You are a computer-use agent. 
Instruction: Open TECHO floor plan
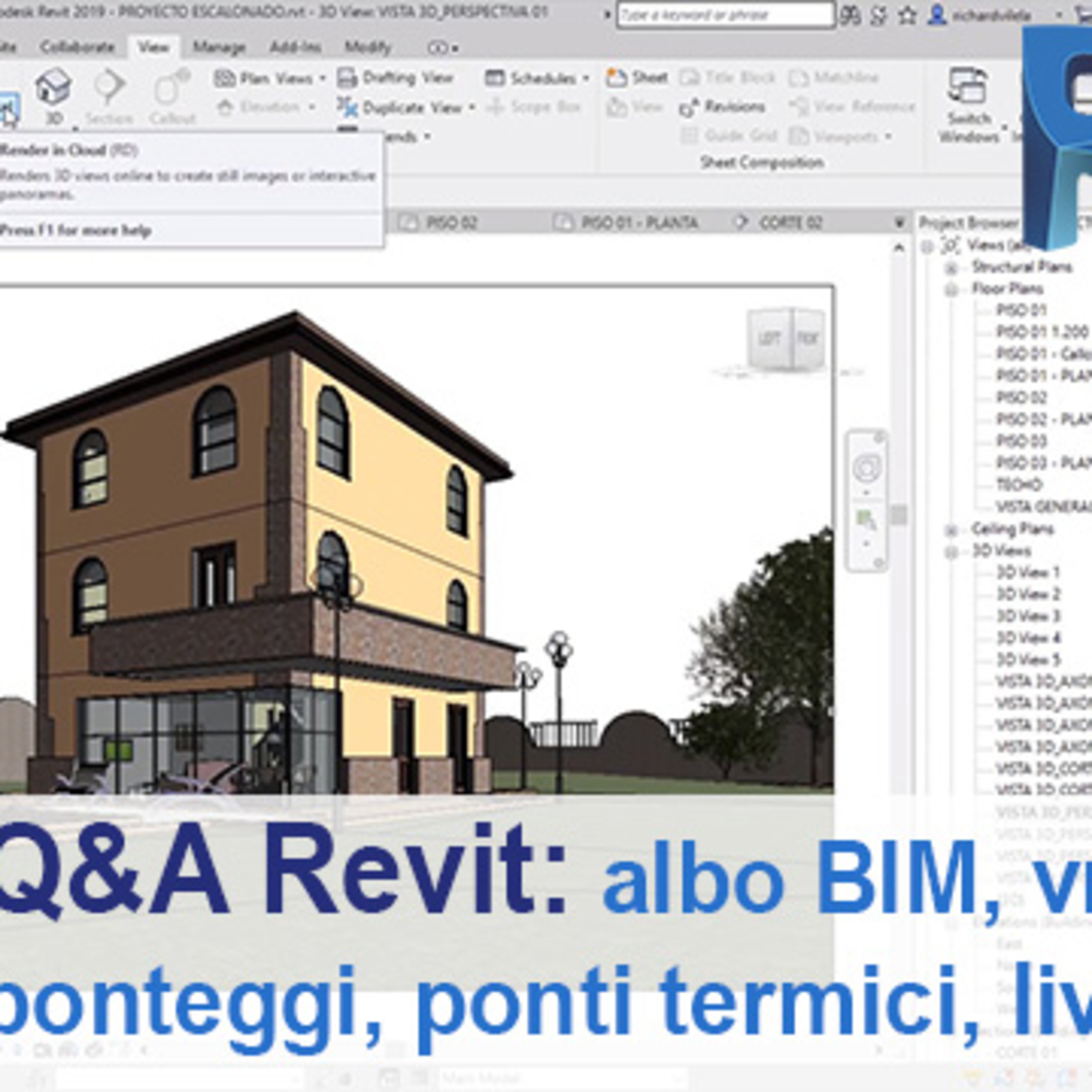pos(1019,485)
